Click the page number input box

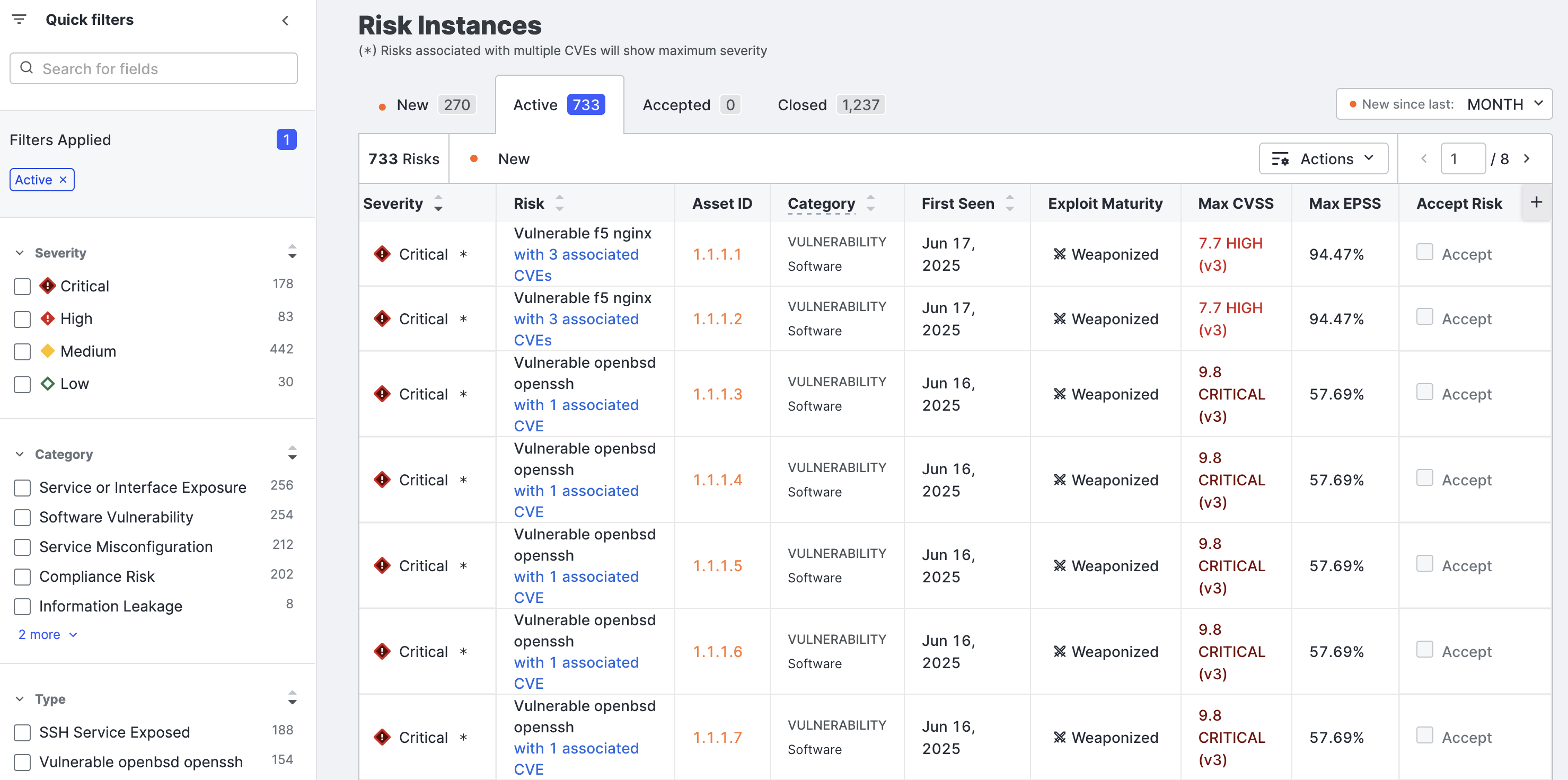(1463, 159)
